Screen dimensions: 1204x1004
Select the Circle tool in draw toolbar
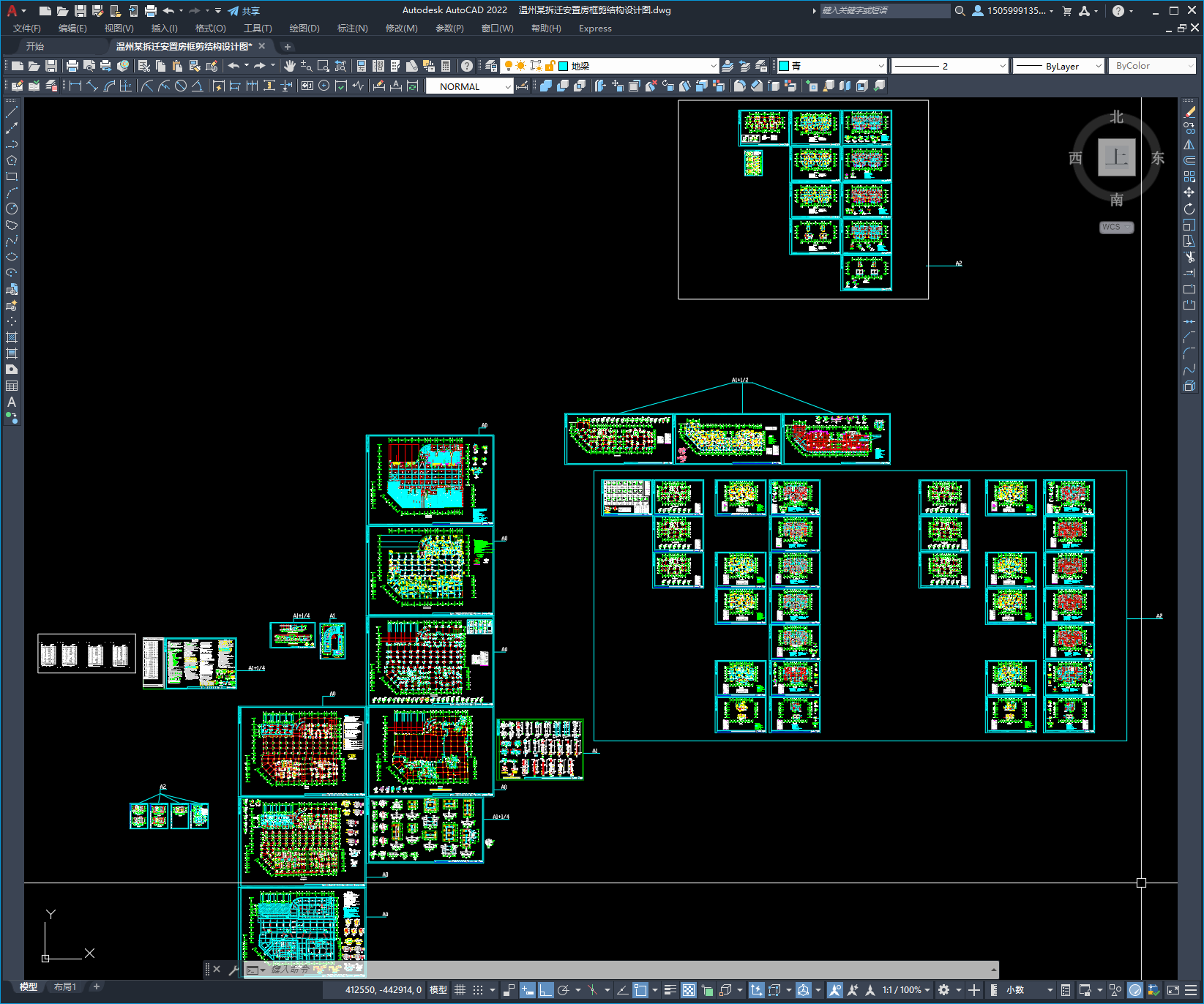click(x=12, y=209)
